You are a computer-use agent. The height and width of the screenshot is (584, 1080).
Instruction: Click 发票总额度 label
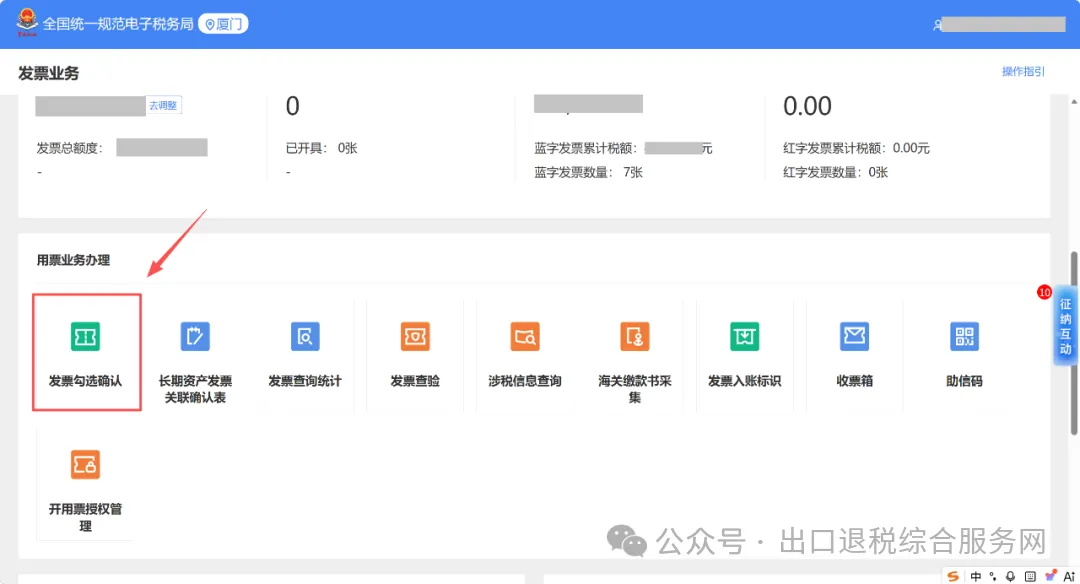point(70,148)
